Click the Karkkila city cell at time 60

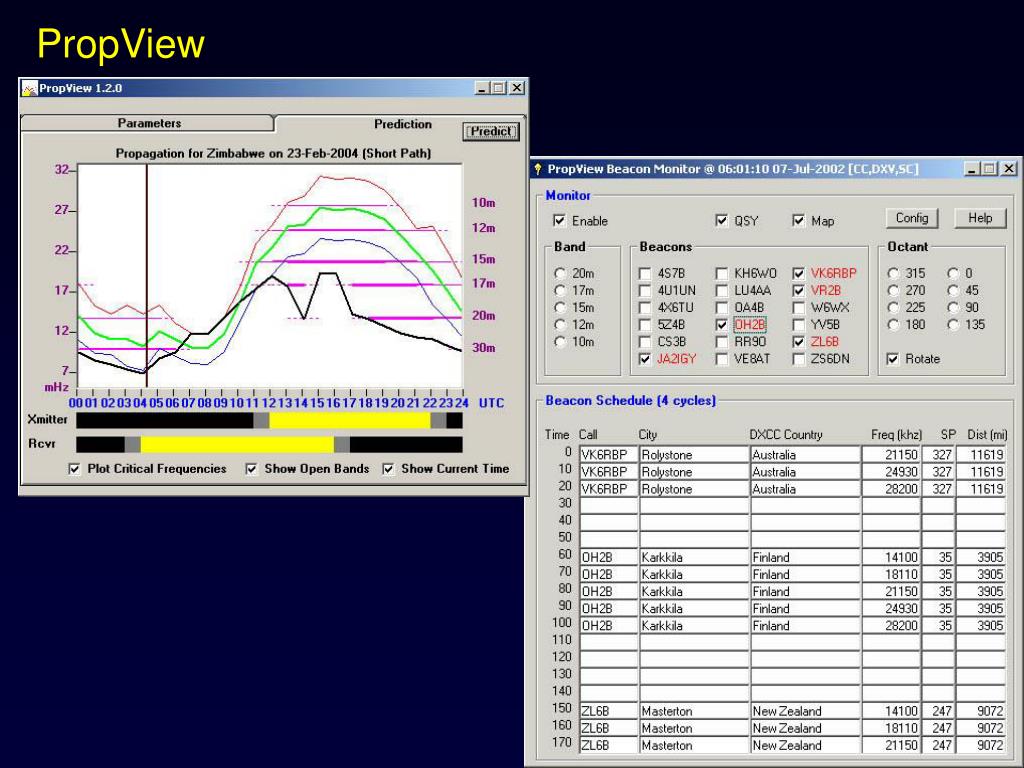(694, 557)
